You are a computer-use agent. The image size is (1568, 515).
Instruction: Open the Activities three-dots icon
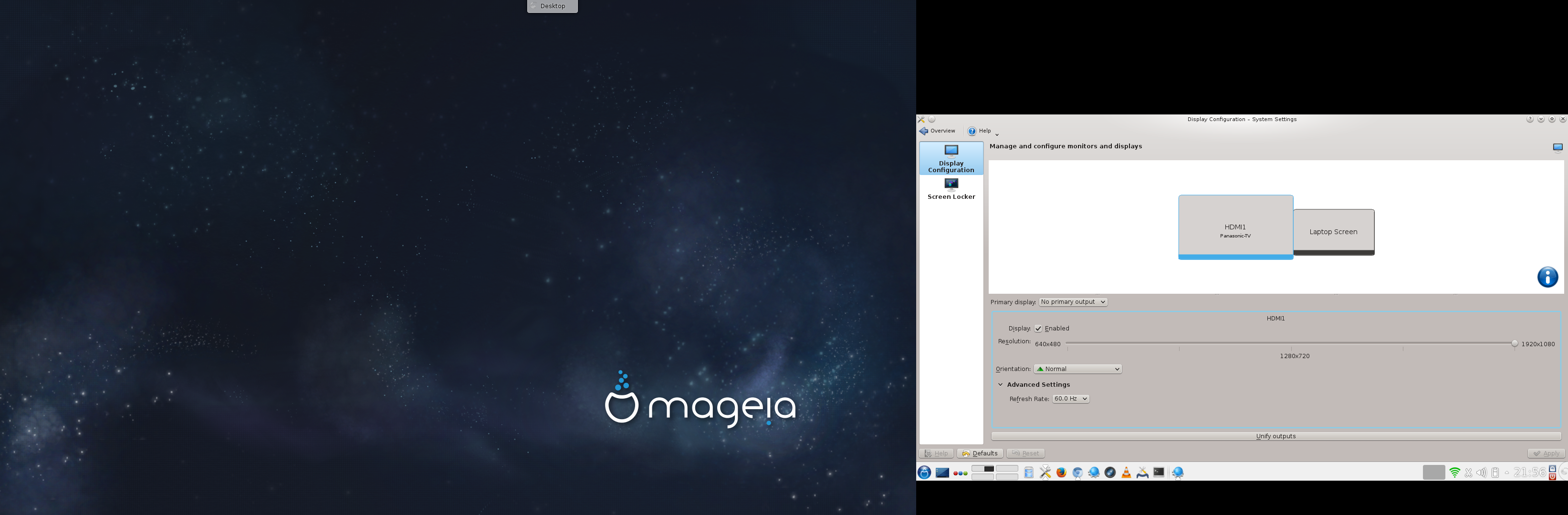point(961,474)
